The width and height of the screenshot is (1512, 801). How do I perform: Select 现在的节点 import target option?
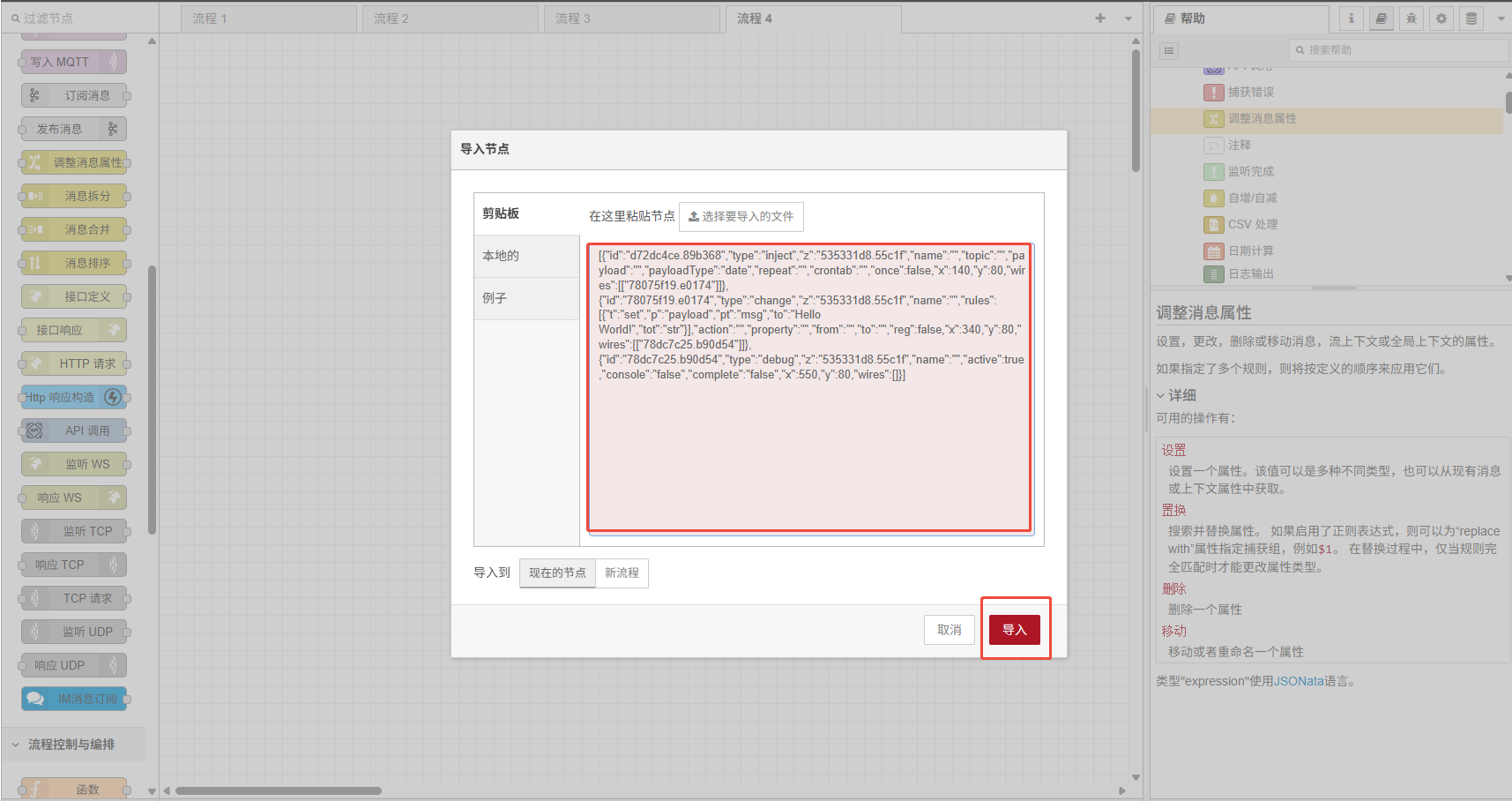pyautogui.click(x=557, y=573)
